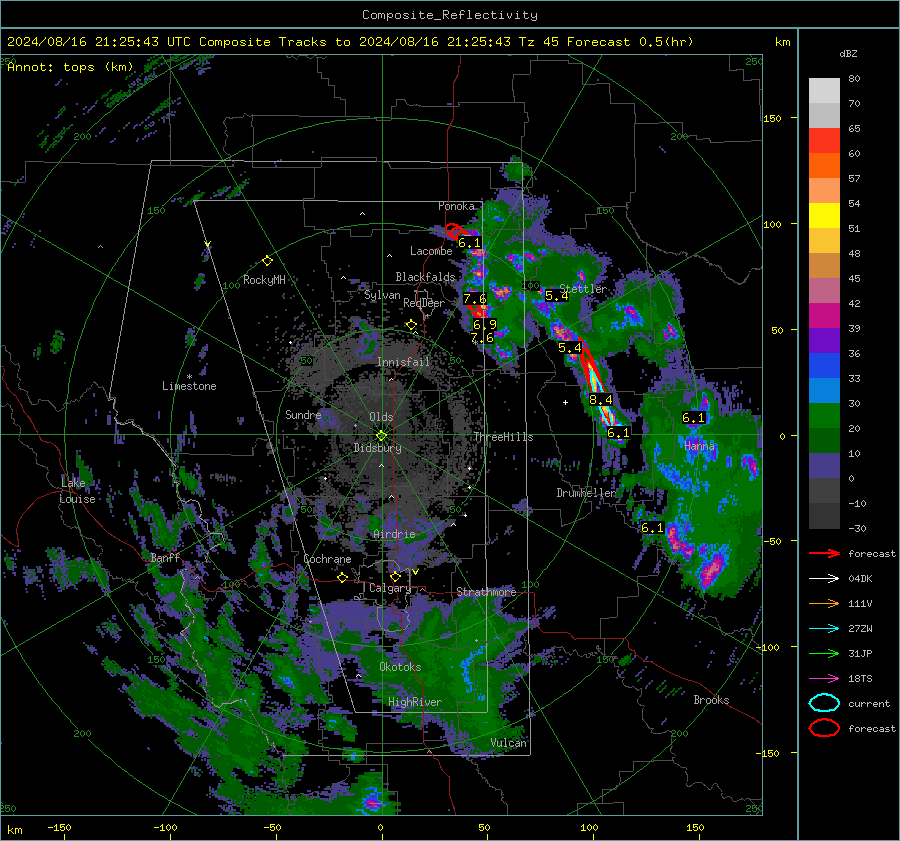
Task: Click the 6.1 storm label below Ponoka
Action: point(469,243)
